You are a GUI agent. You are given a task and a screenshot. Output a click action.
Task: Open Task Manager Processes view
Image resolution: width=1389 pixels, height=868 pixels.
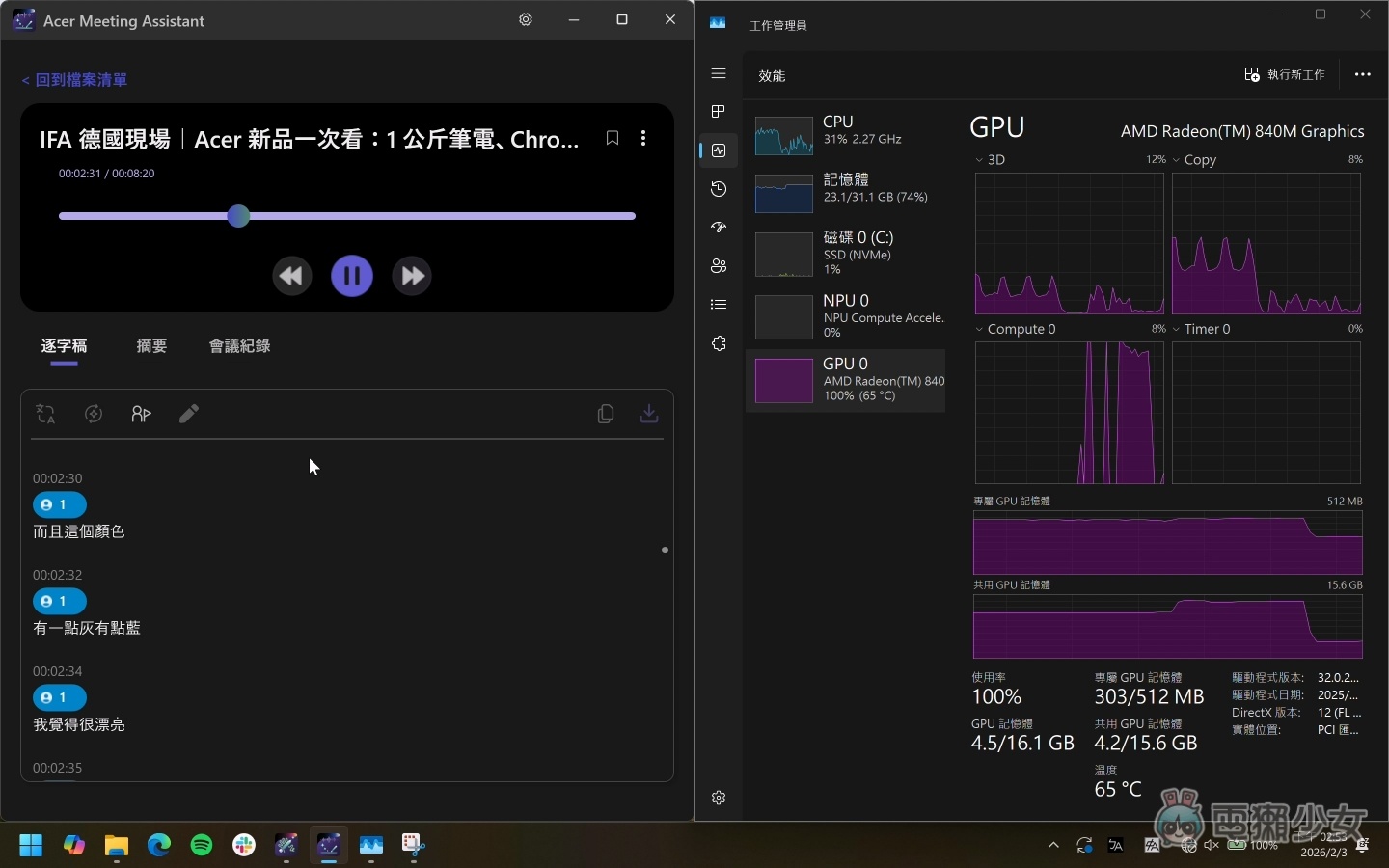click(x=718, y=112)
